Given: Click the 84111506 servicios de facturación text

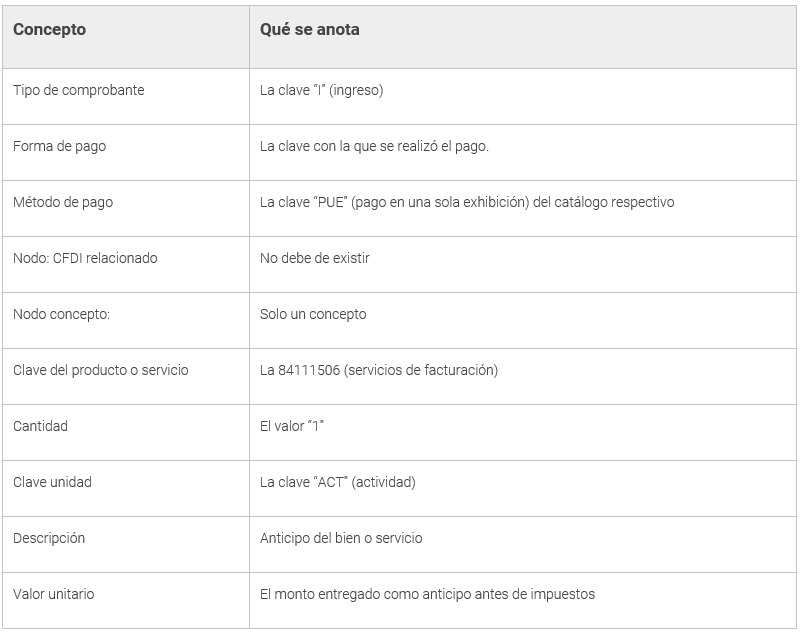Looking at the screenshot, I should (379, 370).
